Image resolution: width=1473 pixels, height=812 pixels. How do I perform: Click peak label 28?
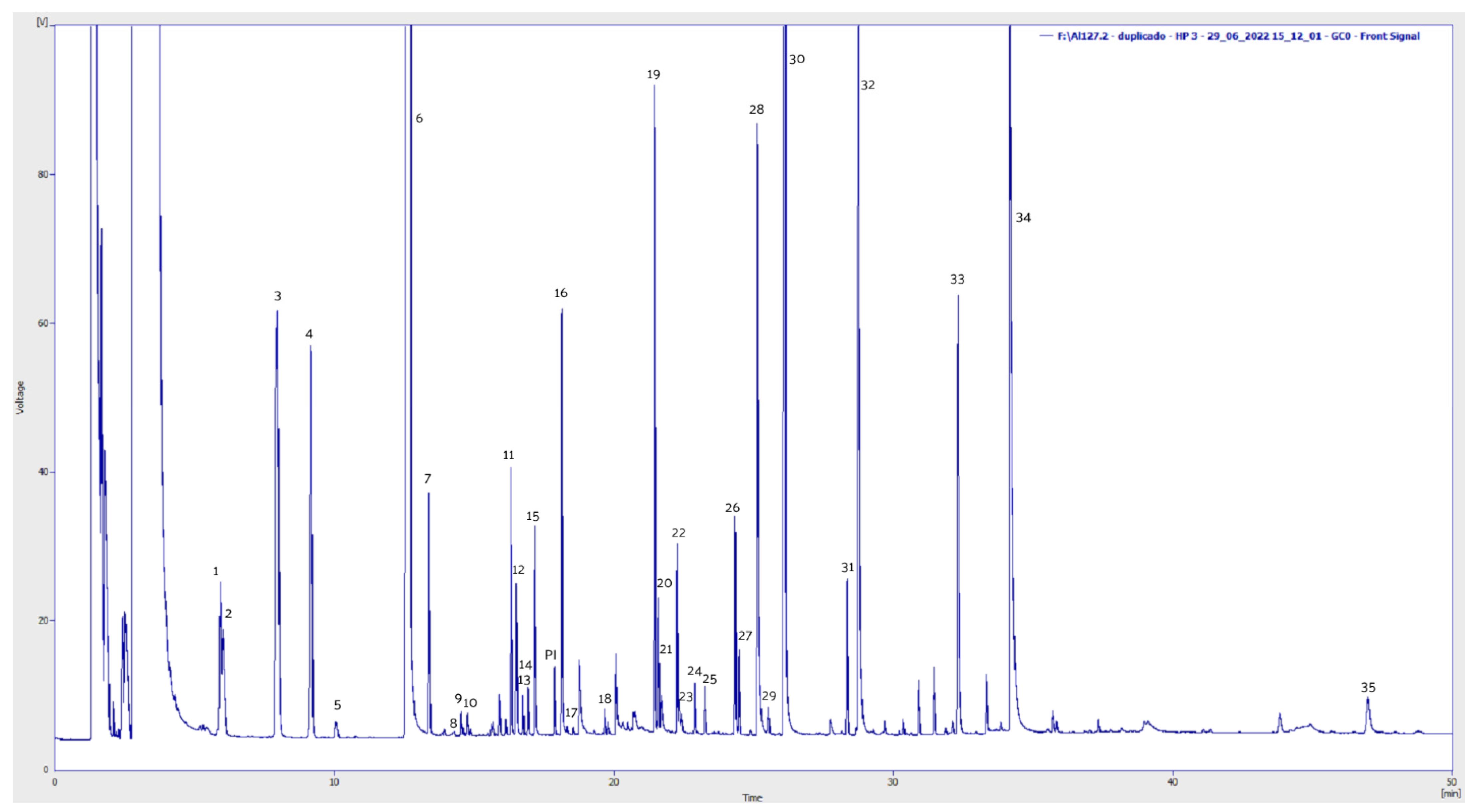(x=757, y=109)
